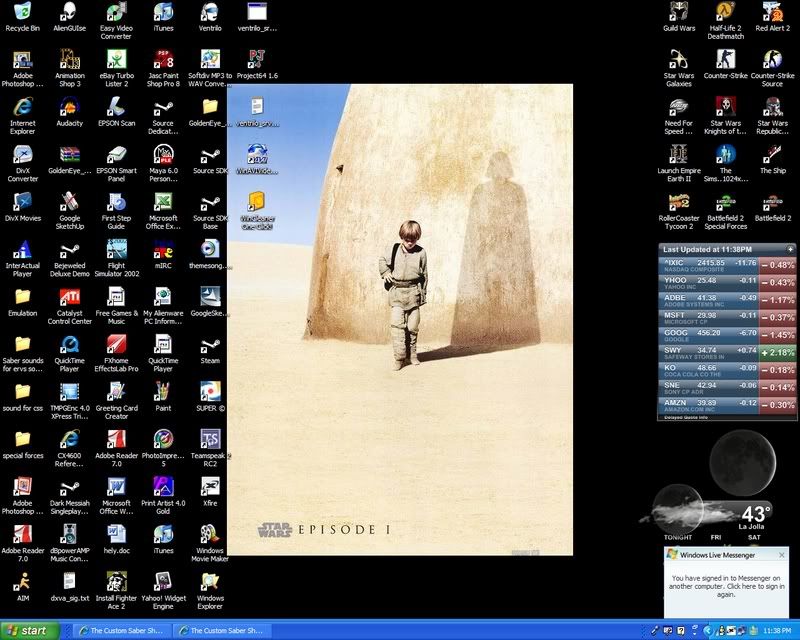Open Half-Life 2 Deathmatch shortcut
Screen dimensions: 800x640
[x=725, y=13]
